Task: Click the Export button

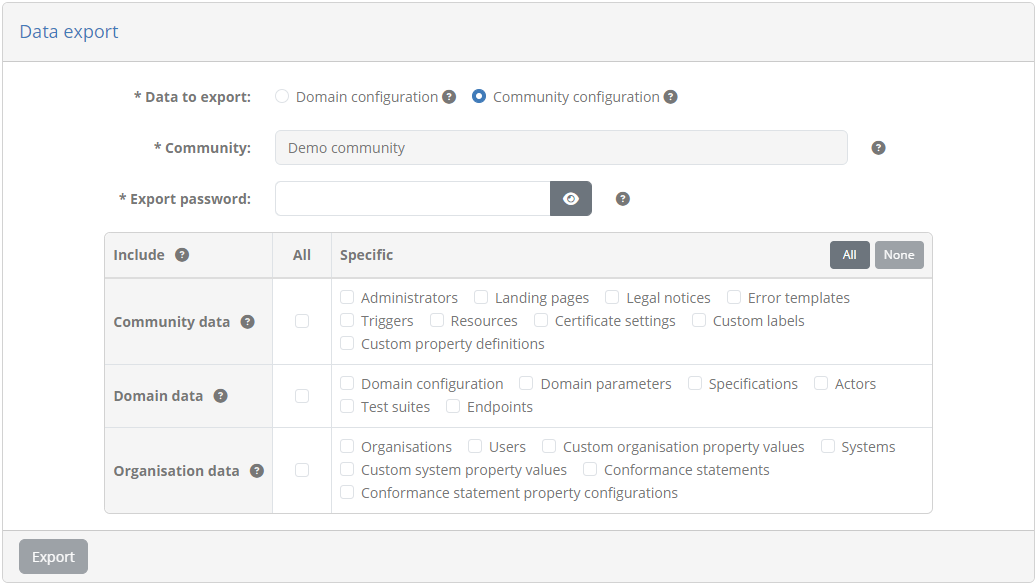Action: click(x=54, y=557)
